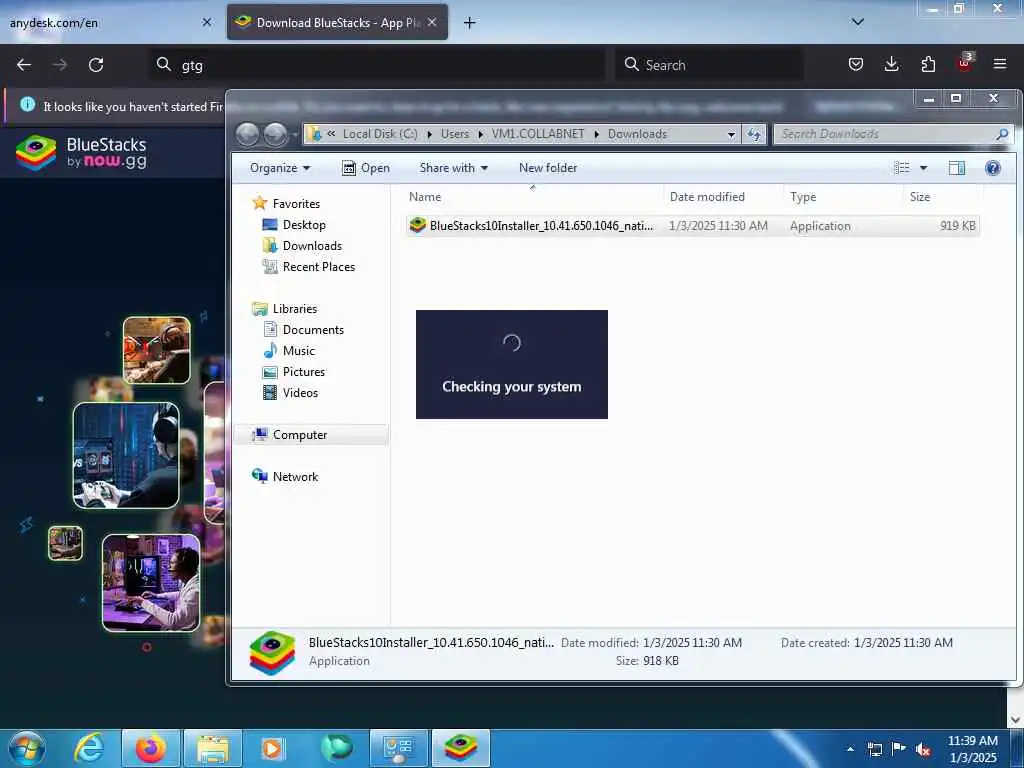
Task: Select BlueStacks10Installer file row
Action: pos(692,225)
